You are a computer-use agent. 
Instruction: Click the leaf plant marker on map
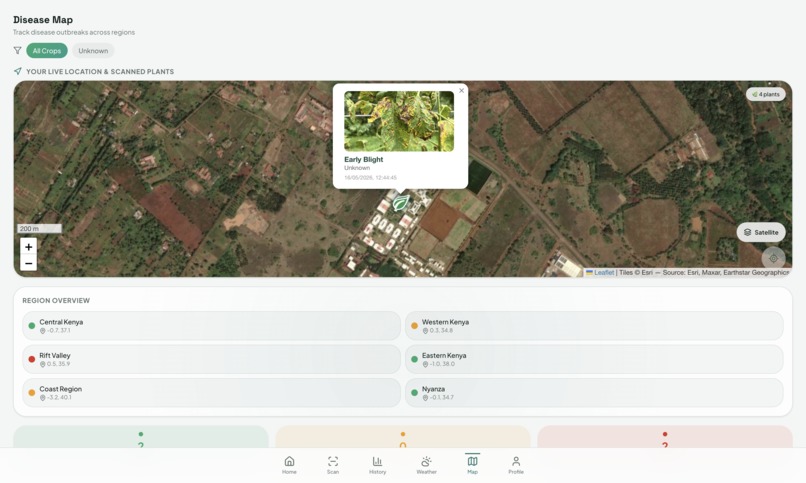(400, 203)
